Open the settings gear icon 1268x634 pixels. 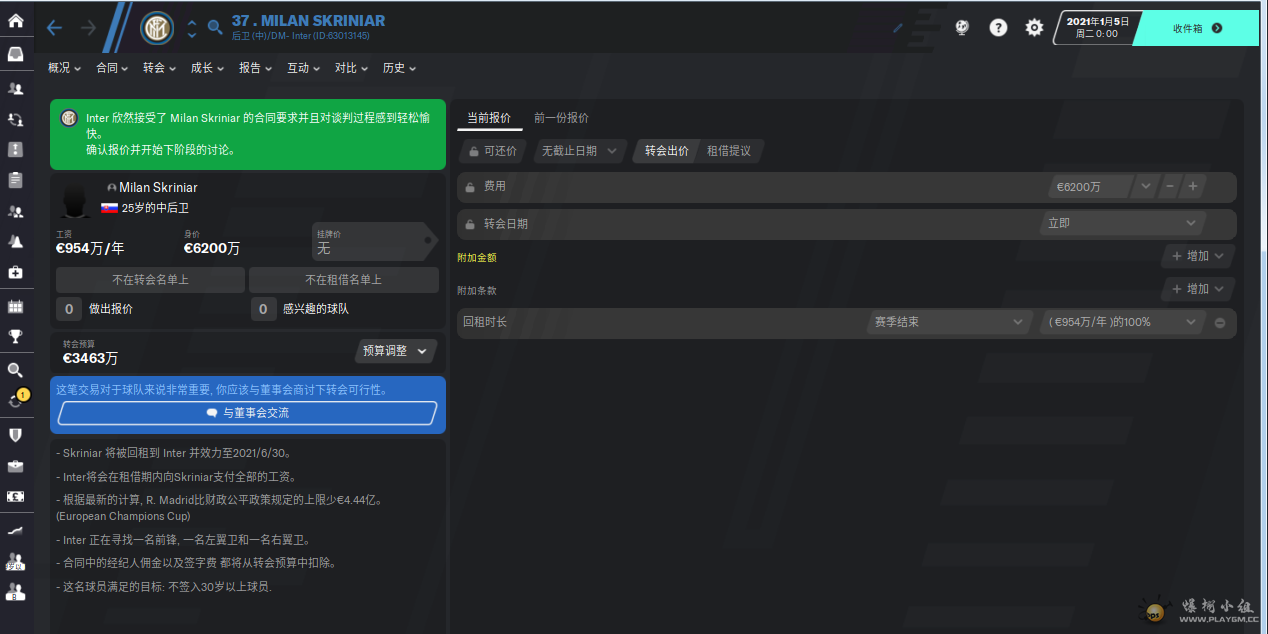click(x=1034, y=27)
